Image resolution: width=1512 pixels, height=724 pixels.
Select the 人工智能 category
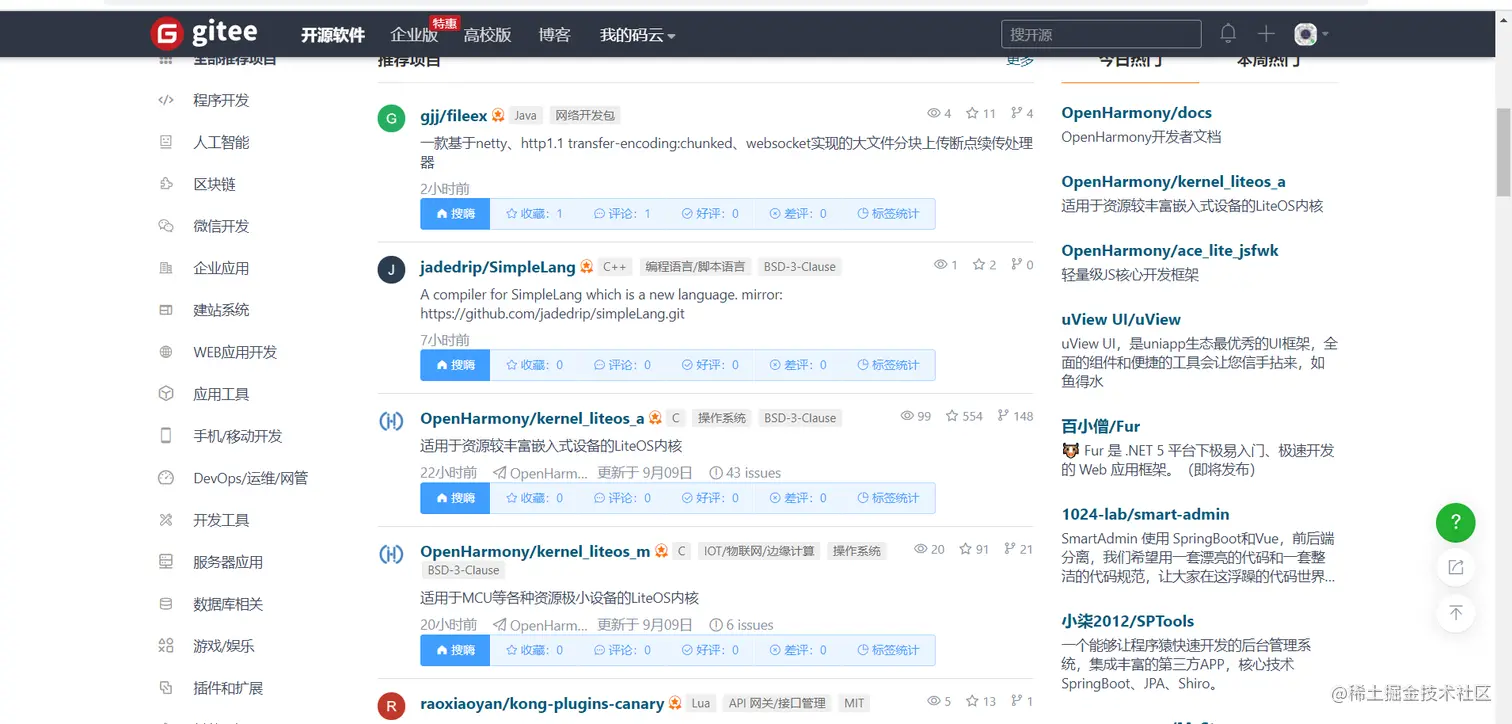(221, 142)
